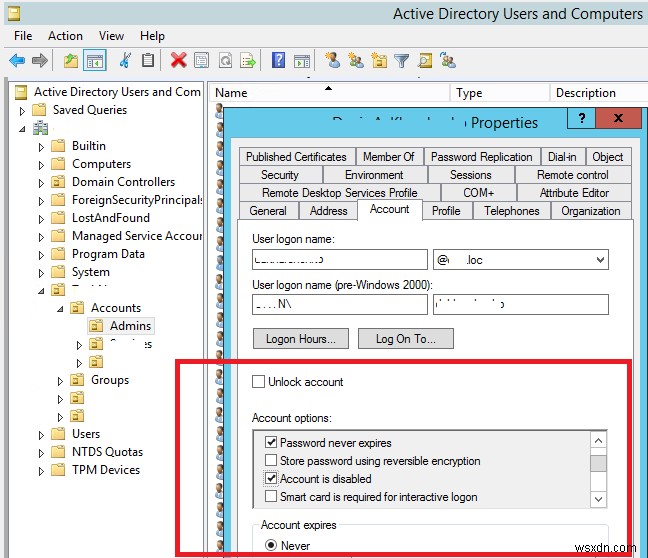Click the Find objects icon
Image resolution: width=648 pixels, height=558 pixels.
(425, 61)
